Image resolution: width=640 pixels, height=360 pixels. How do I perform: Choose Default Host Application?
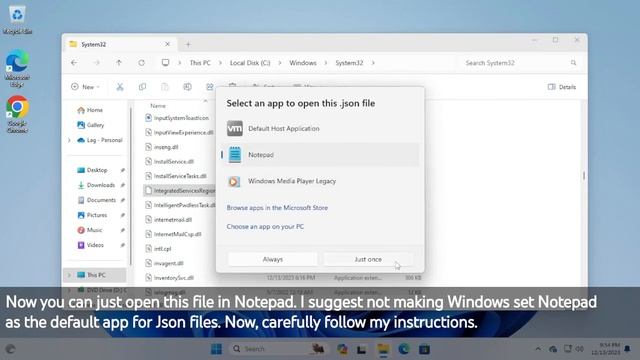tap(320, 129)
